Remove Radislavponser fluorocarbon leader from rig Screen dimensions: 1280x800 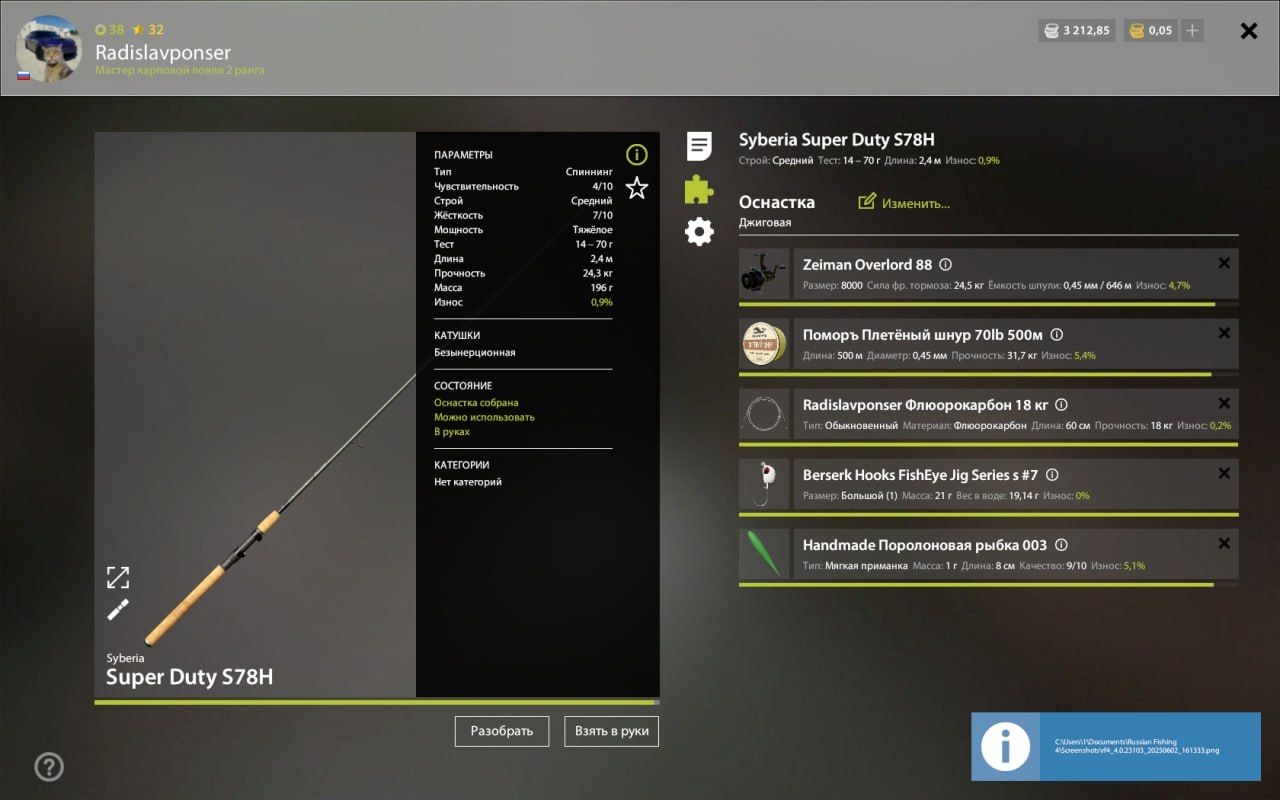pyautogui.click(x=1224, y=403)
